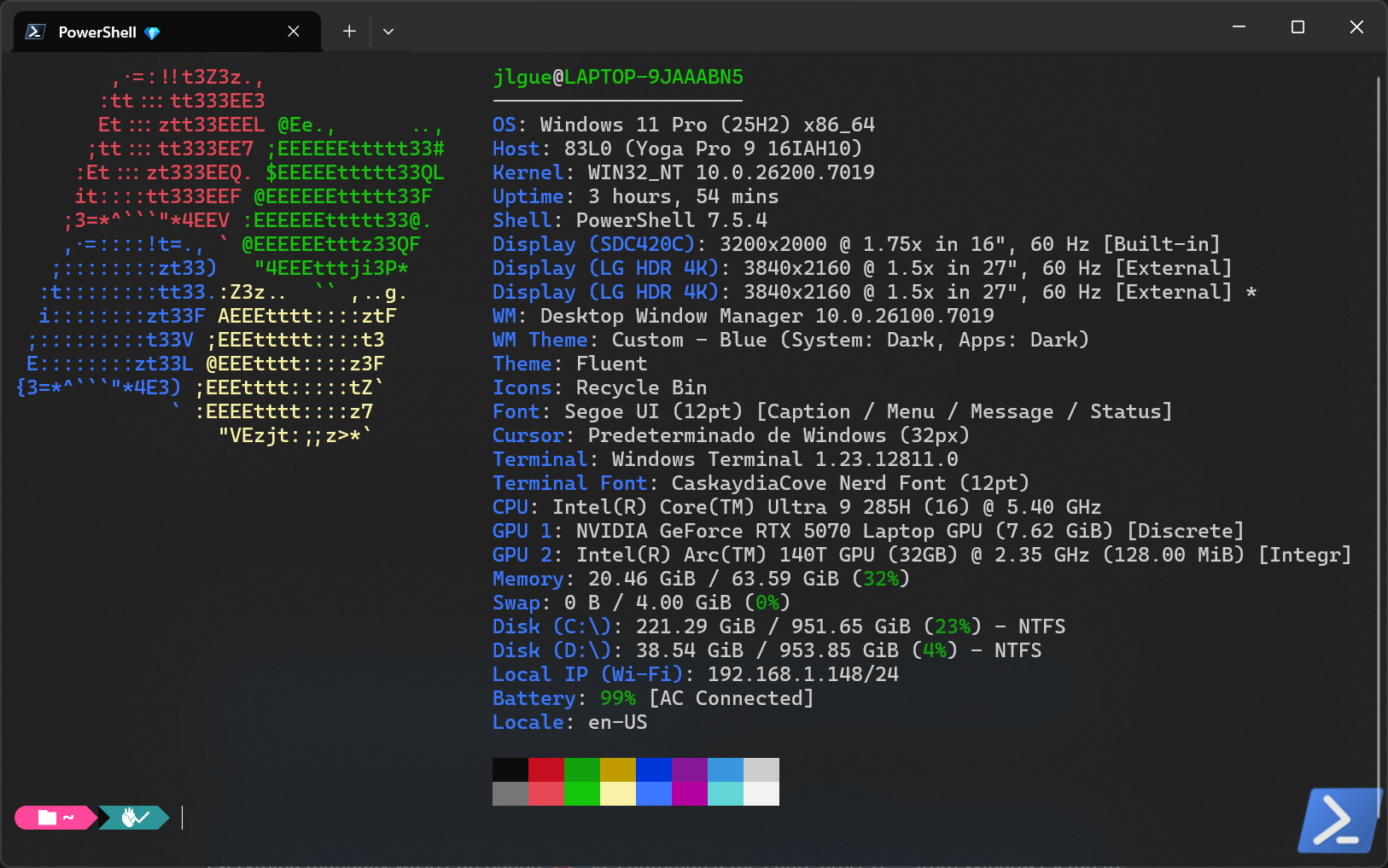
Task: Click the folder icon in the pink prompt segment
Action: pyautogui.click(x=47, y=818)
